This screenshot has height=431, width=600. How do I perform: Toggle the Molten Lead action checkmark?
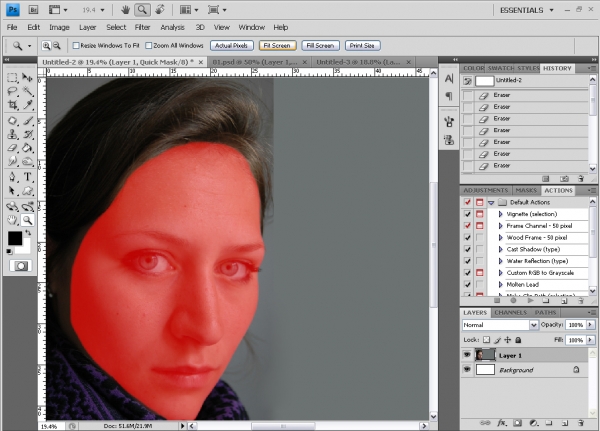tap(467, 284)
